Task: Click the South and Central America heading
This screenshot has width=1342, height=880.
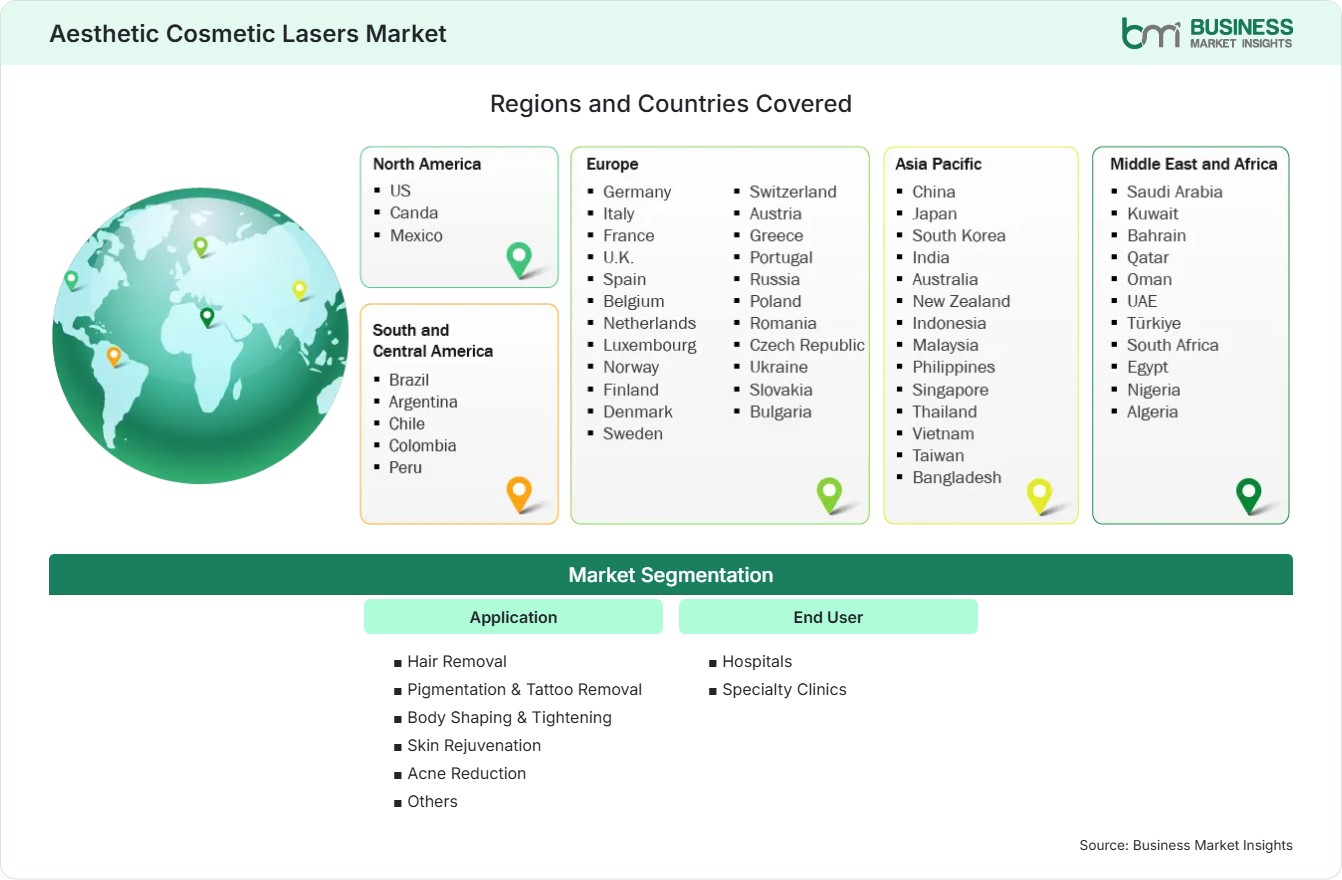Action: click(433, 340)
